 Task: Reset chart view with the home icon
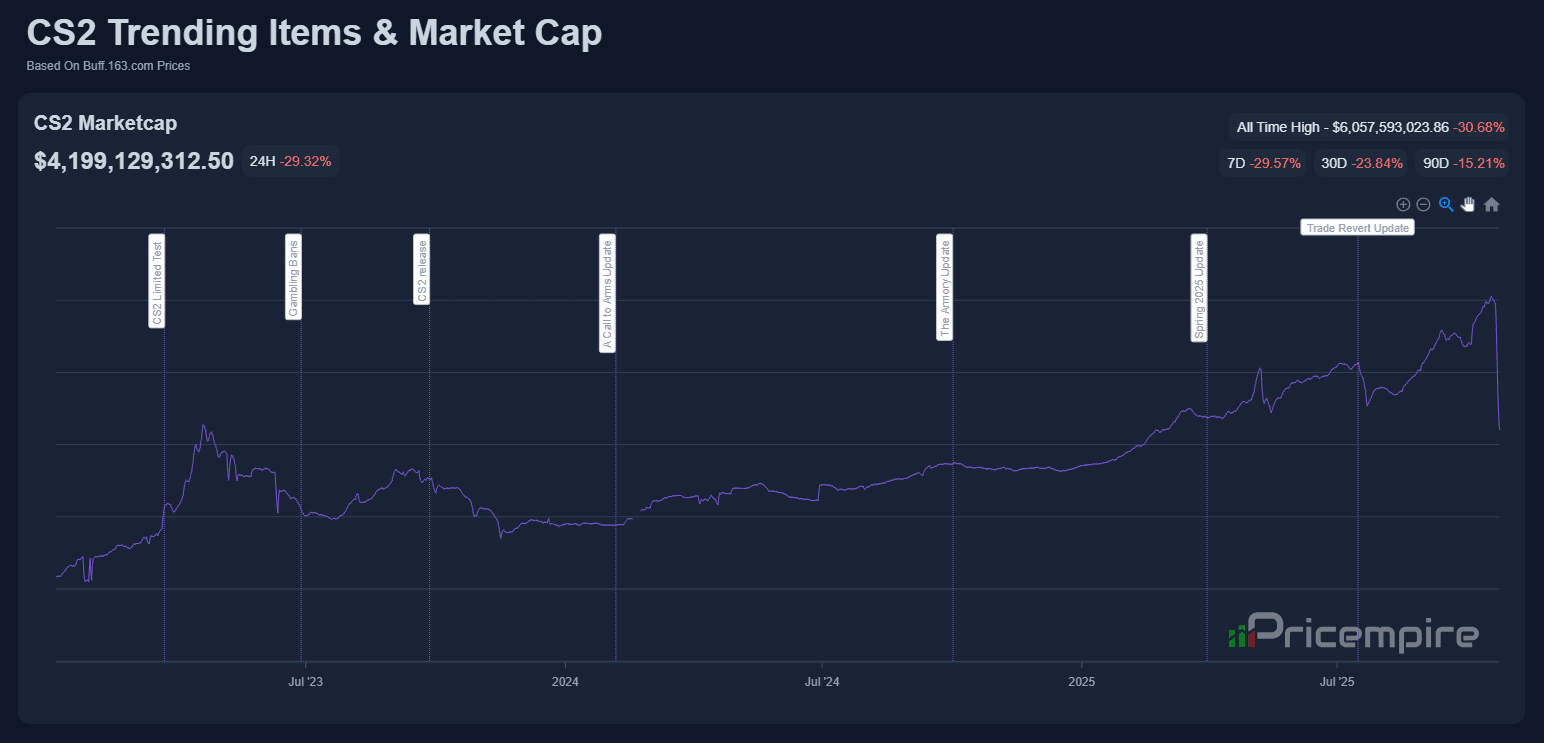(x=1491, y=204)
